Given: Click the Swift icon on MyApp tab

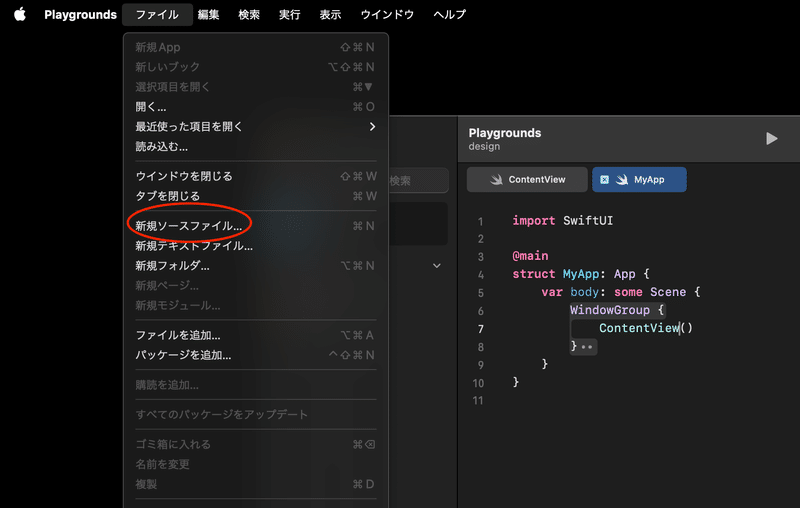Looking at the screenshot, I should [x=621, y=180].
